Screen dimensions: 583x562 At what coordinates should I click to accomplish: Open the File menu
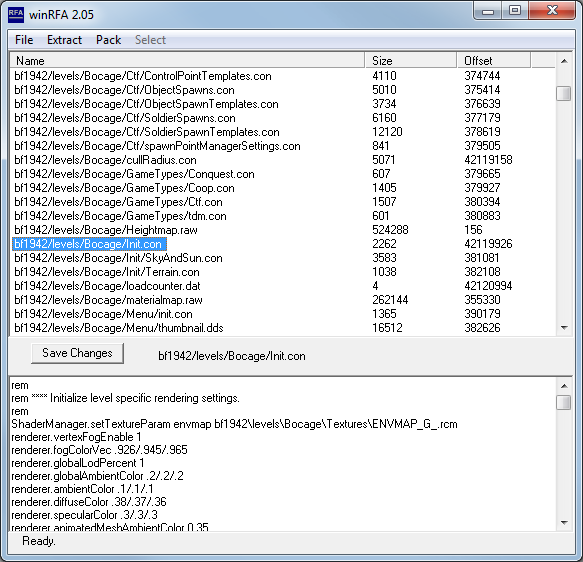click(24, 40)
